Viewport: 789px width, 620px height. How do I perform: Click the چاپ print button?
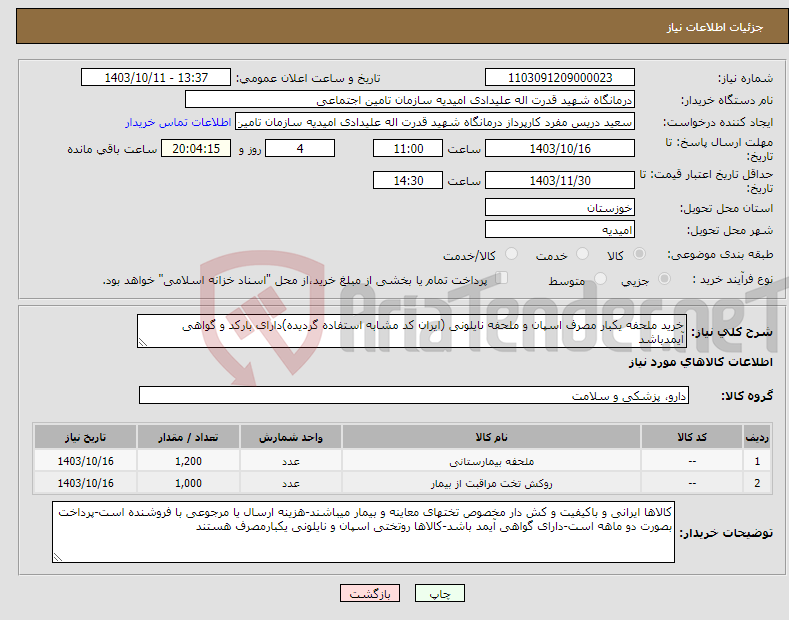439,593
